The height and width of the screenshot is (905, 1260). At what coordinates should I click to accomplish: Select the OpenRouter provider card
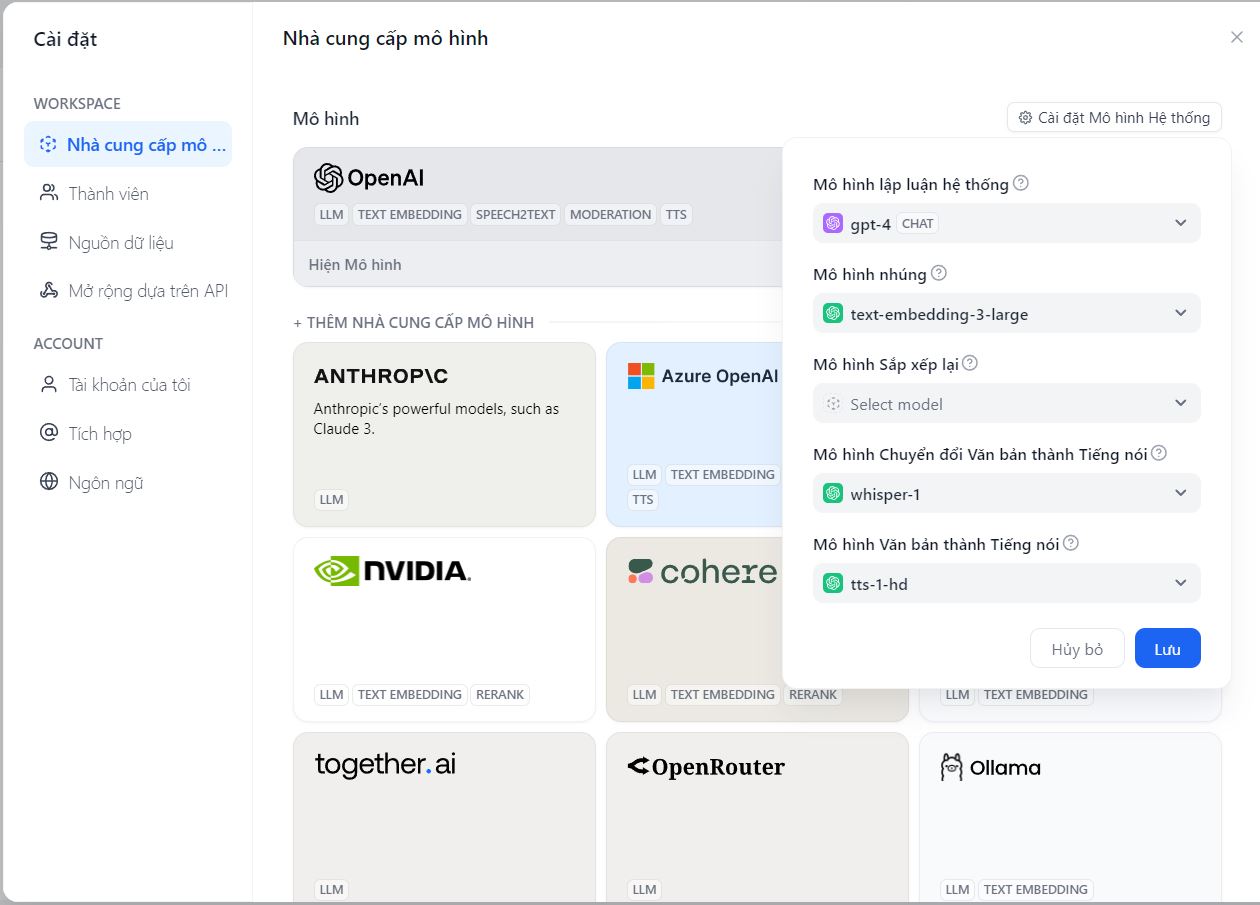757,818
